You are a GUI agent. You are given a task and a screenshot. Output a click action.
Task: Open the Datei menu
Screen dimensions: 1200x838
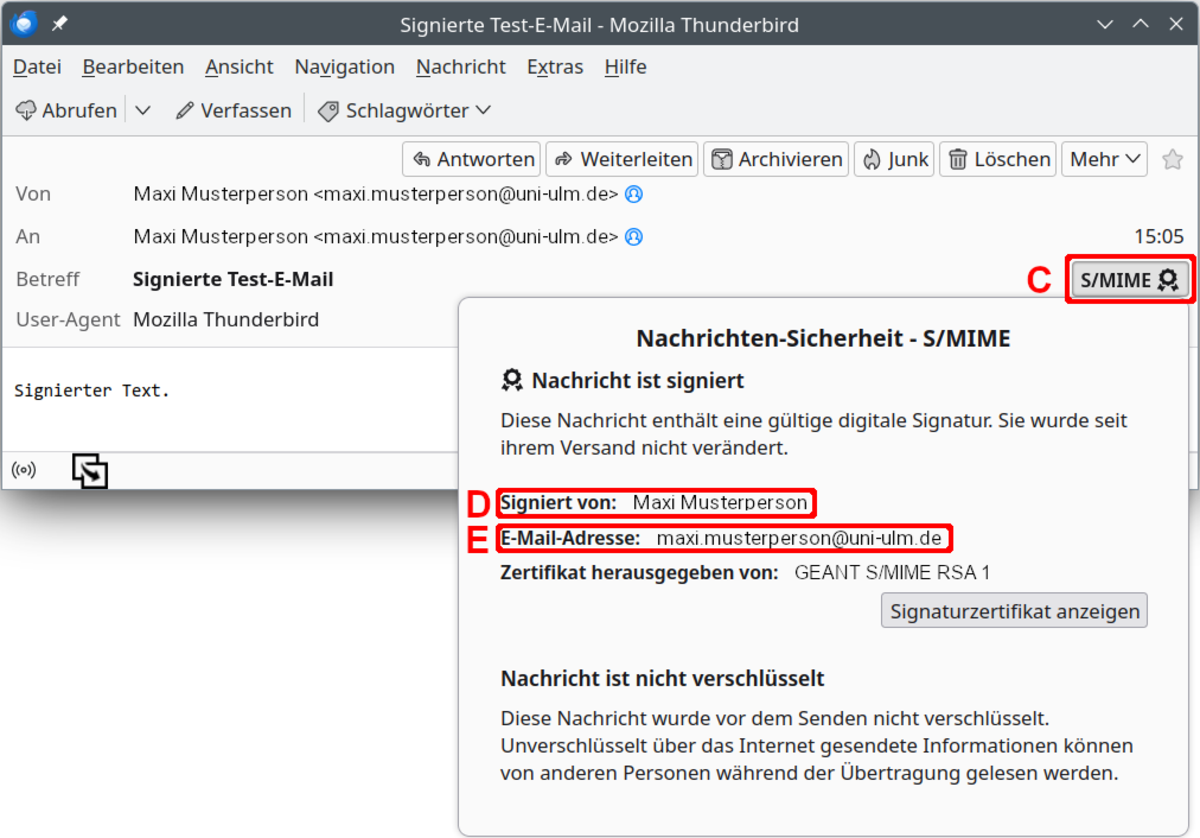[37, 67]
